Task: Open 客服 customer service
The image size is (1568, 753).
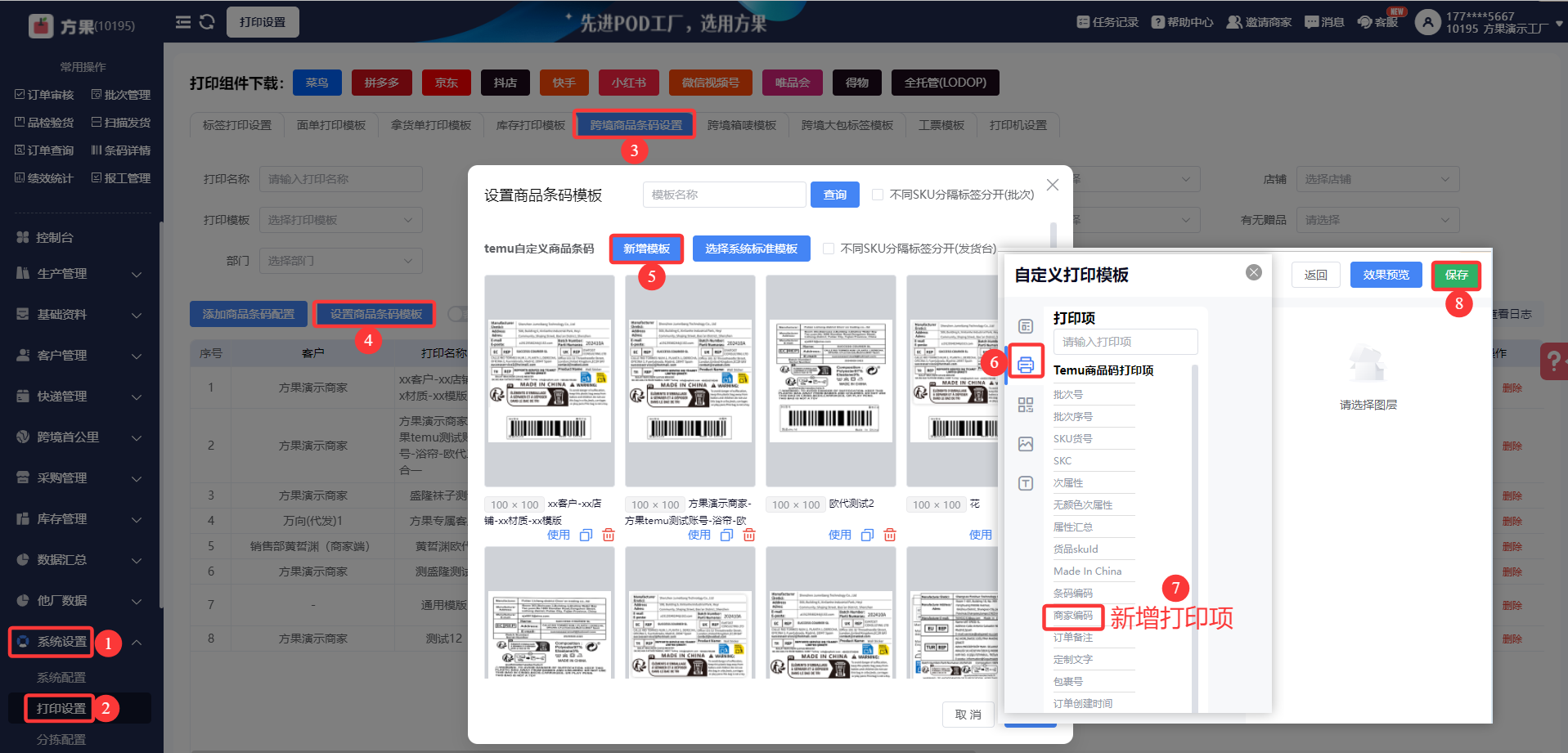Action: 1378,22
